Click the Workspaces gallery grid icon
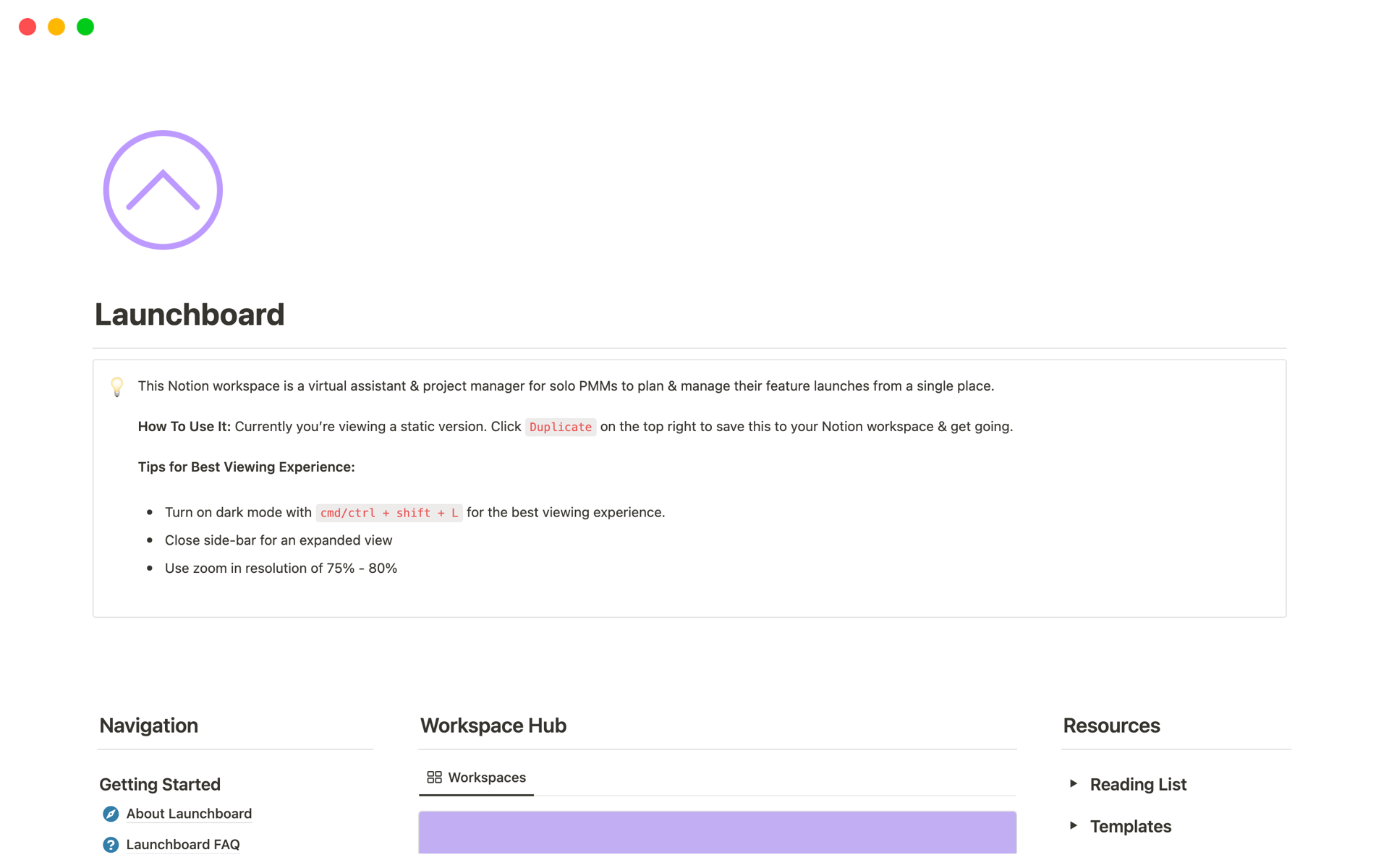Viewport: 1389px width, 868px height. [x=434, y=778]
